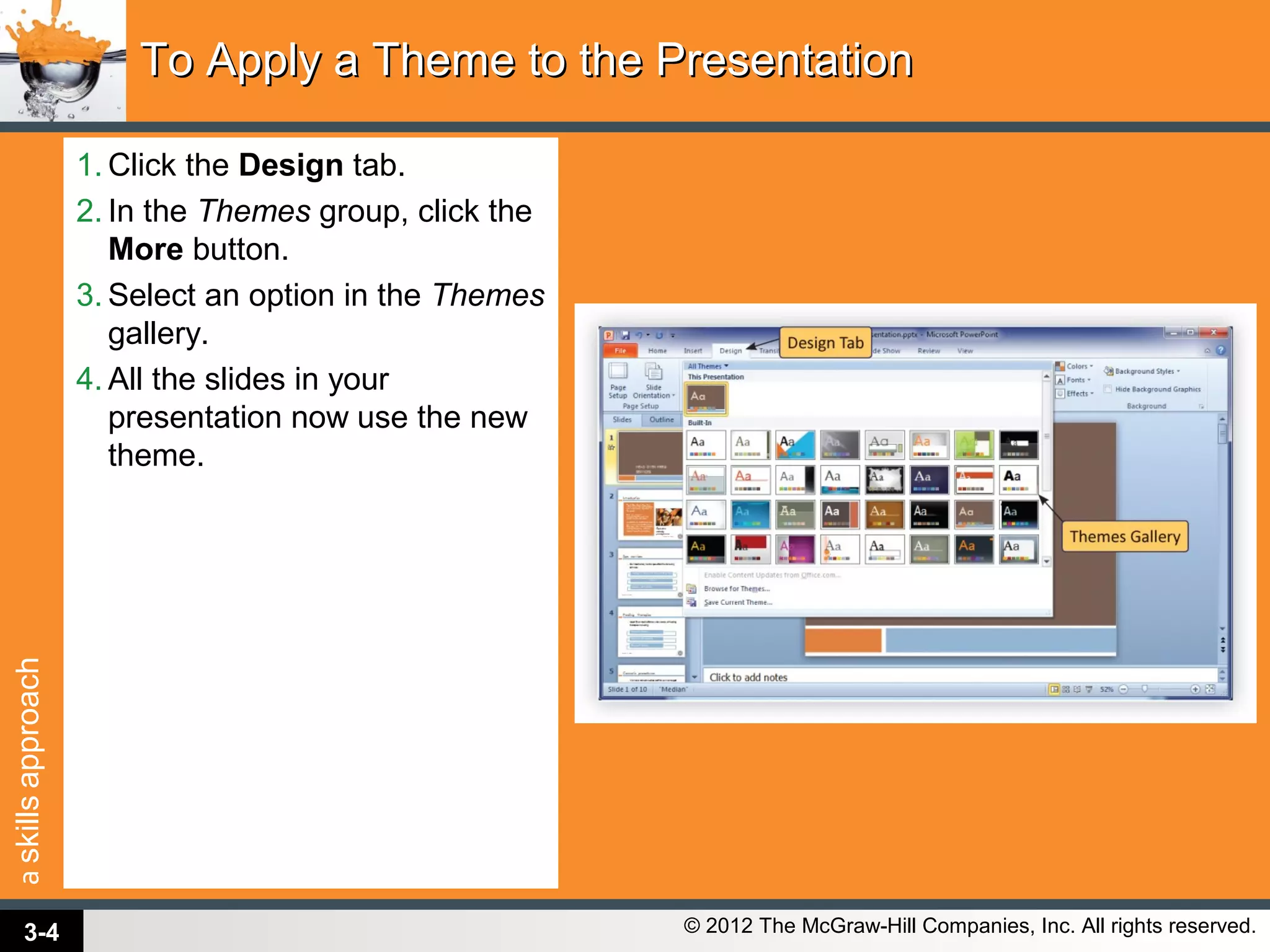Screen dimensions: 1270x952
Task: Switch to the Outline pane tab
Action: (x=661, y=420)
